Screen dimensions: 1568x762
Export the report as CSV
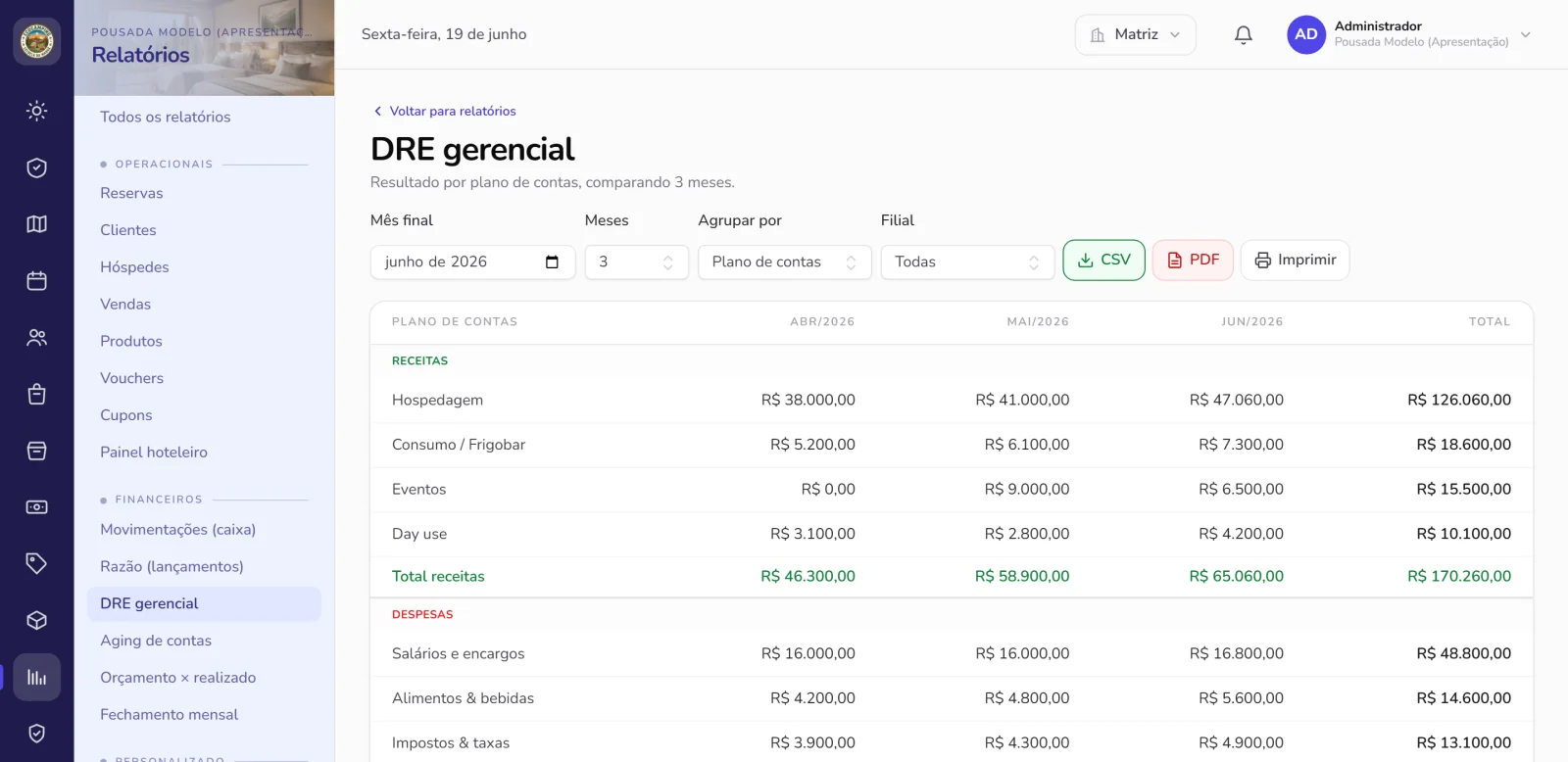pos(1104,261)
